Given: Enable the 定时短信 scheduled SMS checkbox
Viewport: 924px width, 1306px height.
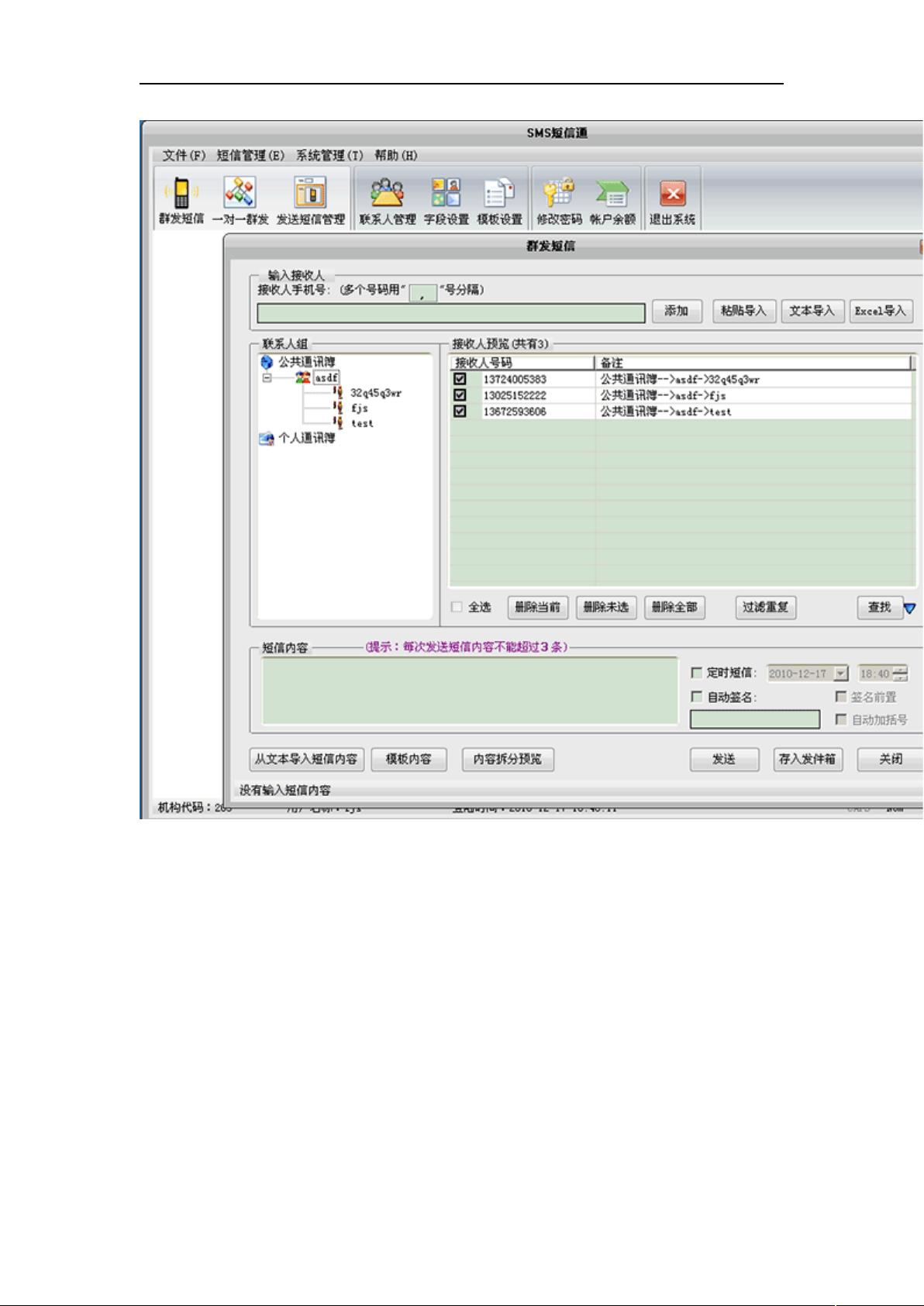Looking at the screenshot, I should 696,673.
